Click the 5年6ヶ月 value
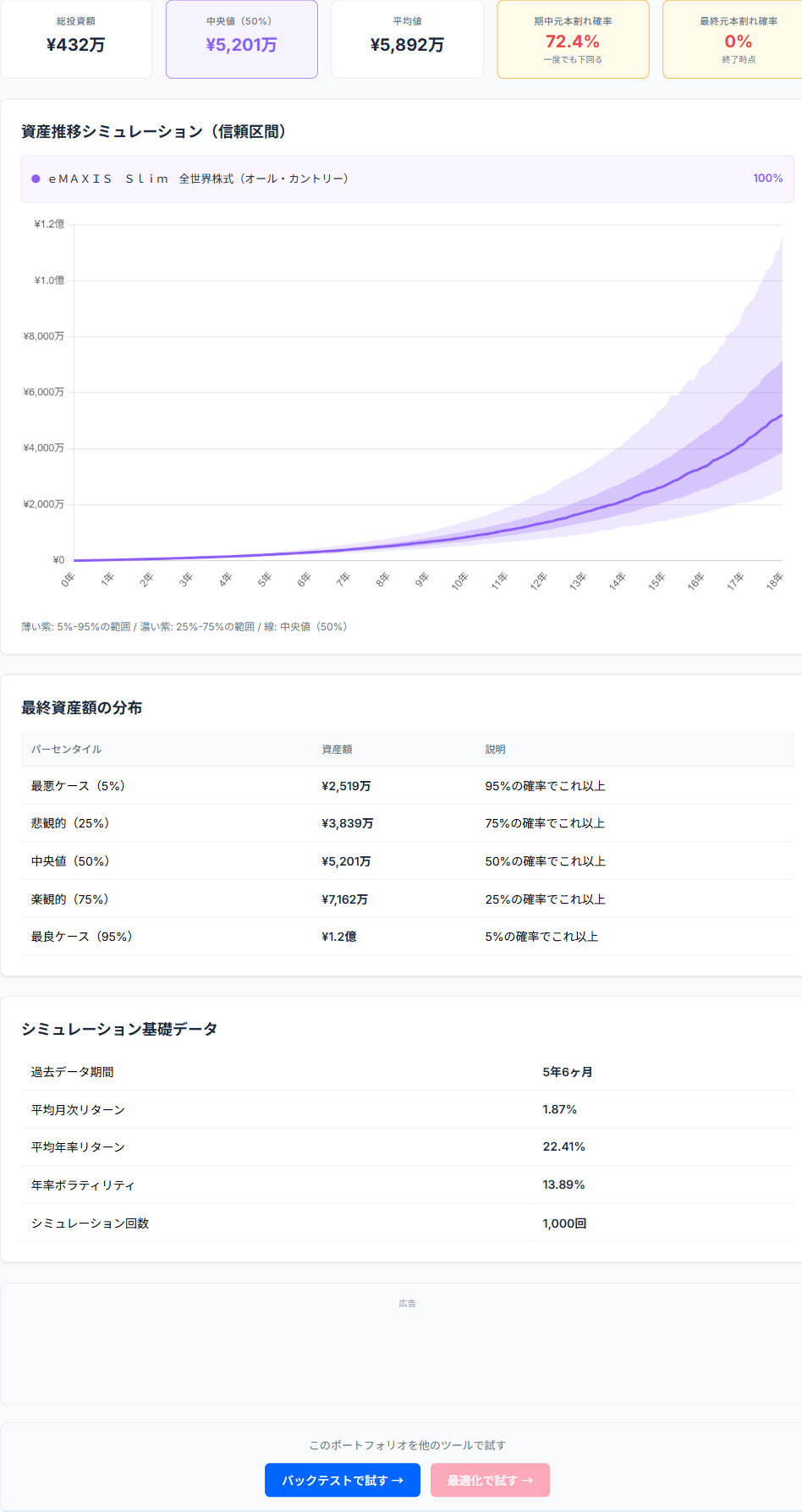Screen dimensions: 802x1512 (x=568, y=1071)
